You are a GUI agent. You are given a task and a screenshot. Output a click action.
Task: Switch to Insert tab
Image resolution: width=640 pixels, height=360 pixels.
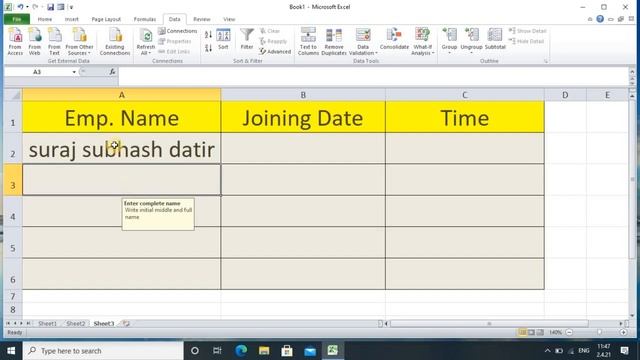(x=71, y=19)
